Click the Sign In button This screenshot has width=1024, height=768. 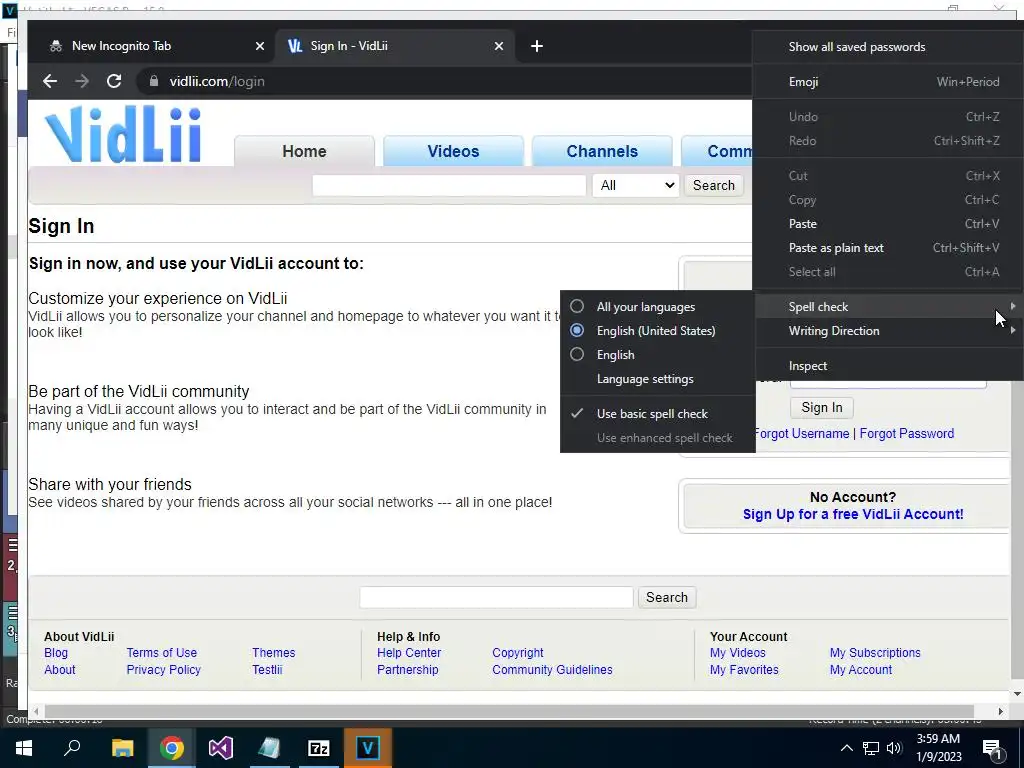tap(822, 408)
